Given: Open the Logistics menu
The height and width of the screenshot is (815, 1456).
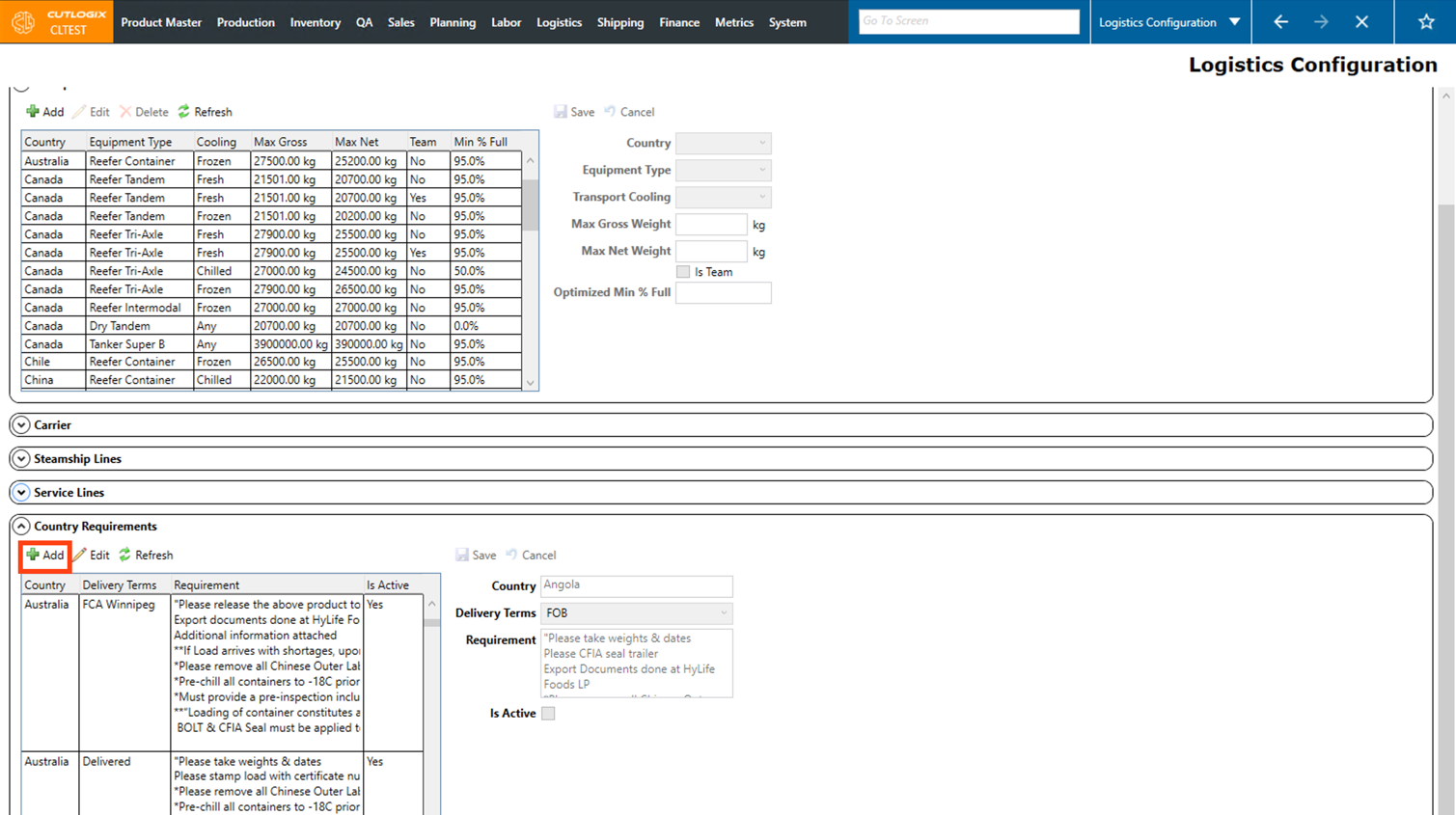Looking at the screenshot, I should [x=559, y=22].
